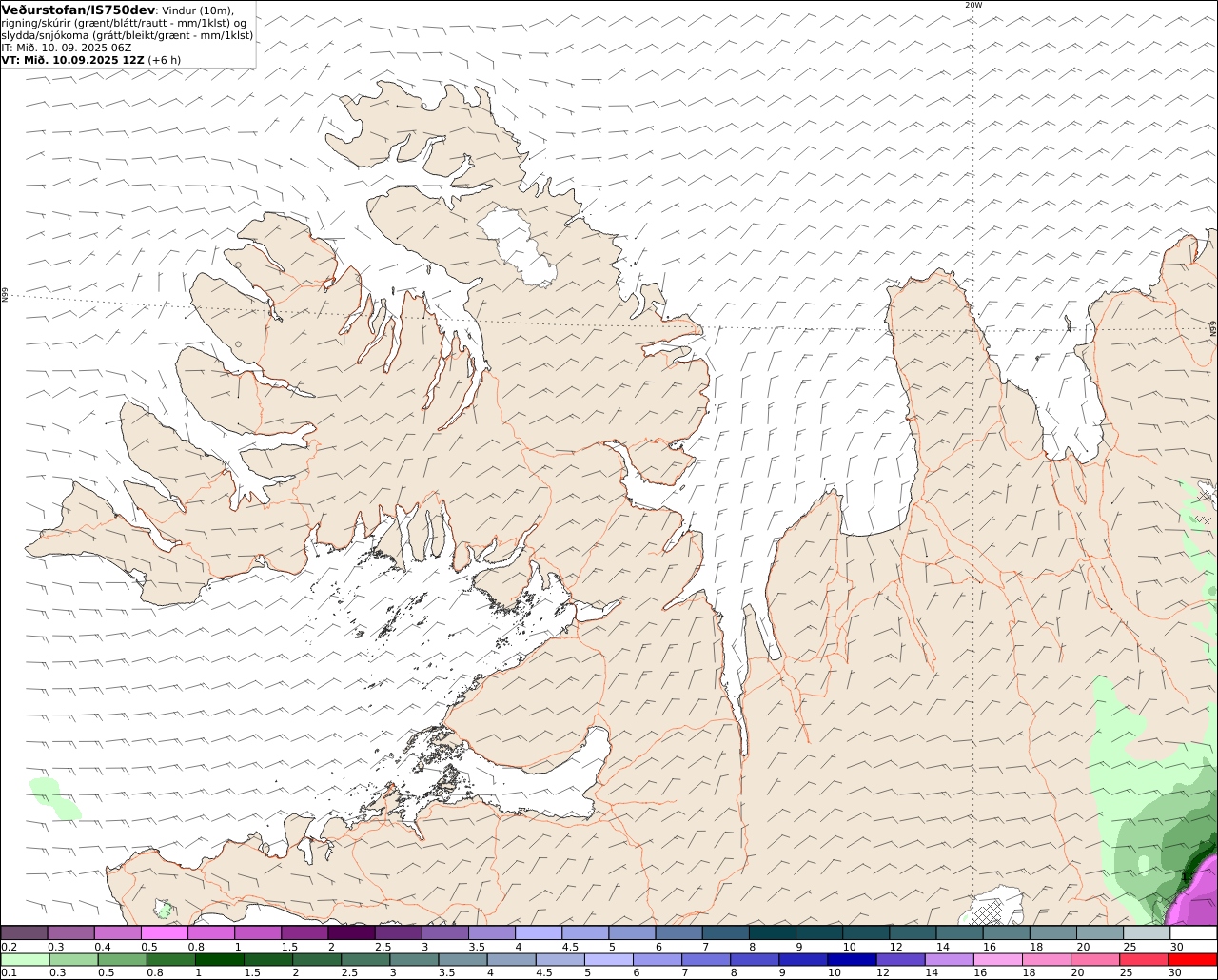This screenshot has width=1218, height=980.
Task: Click the upper legend swatch for 6–7
Action: tap(678, 932)
